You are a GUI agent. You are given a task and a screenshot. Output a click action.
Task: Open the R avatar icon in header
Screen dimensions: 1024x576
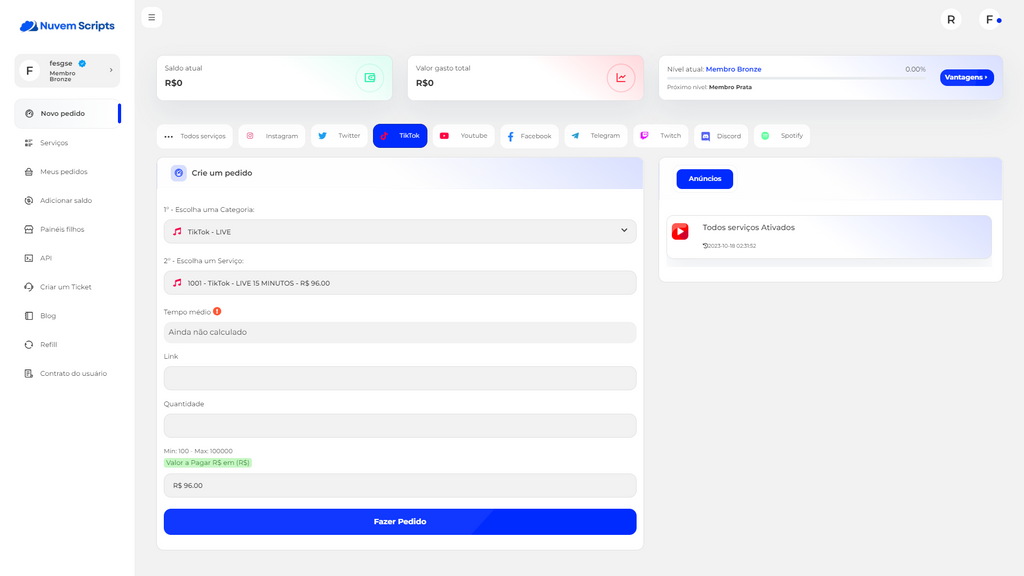(951, 19)
